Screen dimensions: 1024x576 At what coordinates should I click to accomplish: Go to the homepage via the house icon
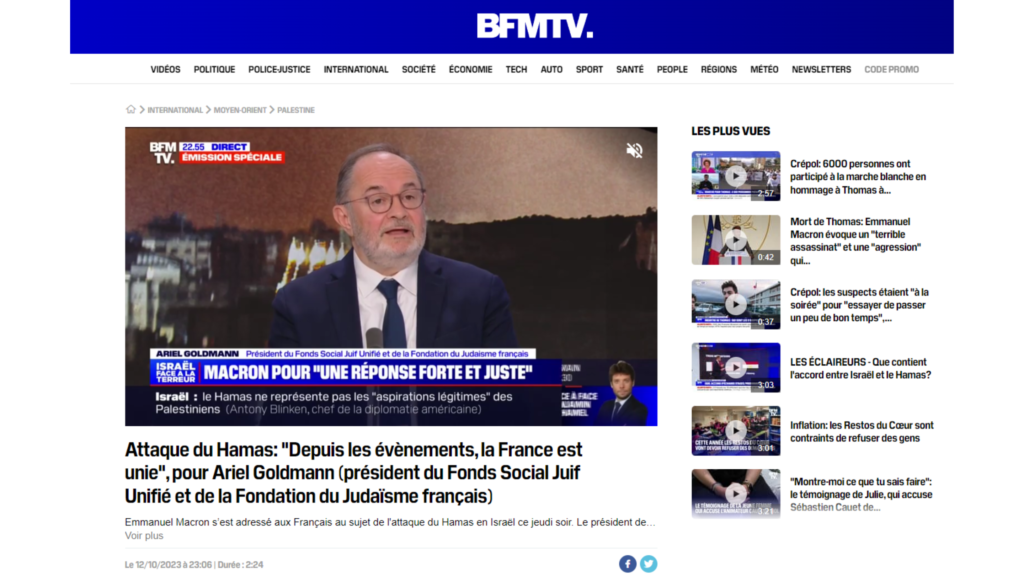pos(131,109)
